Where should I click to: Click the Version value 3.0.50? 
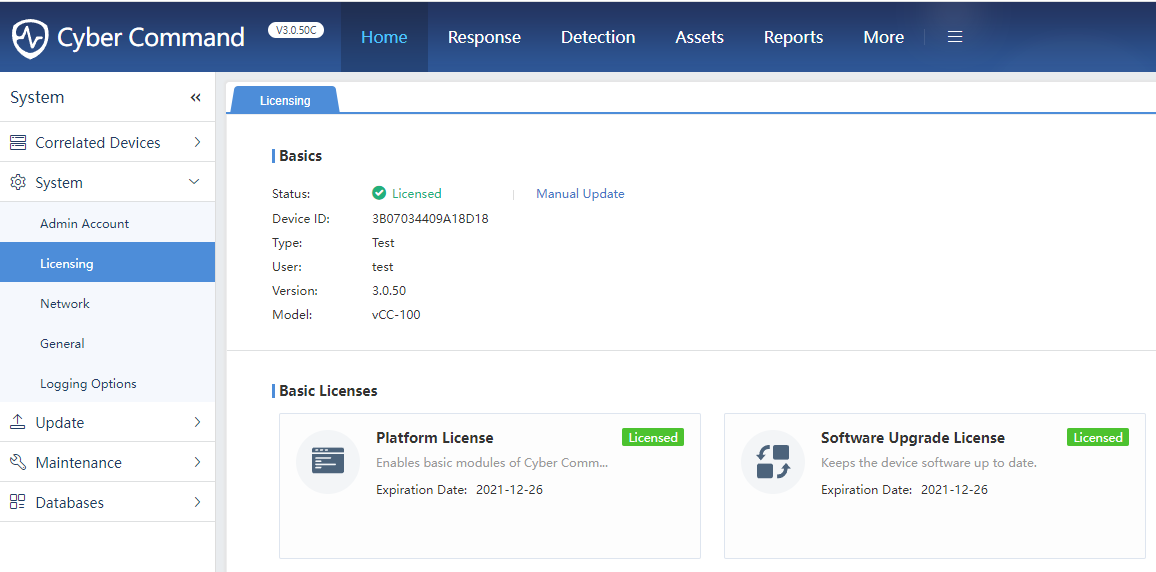[x=389, y=290]
